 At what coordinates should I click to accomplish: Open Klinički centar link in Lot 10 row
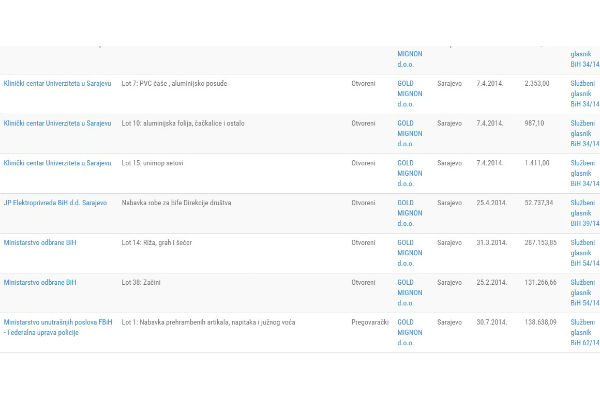[57, 123]
